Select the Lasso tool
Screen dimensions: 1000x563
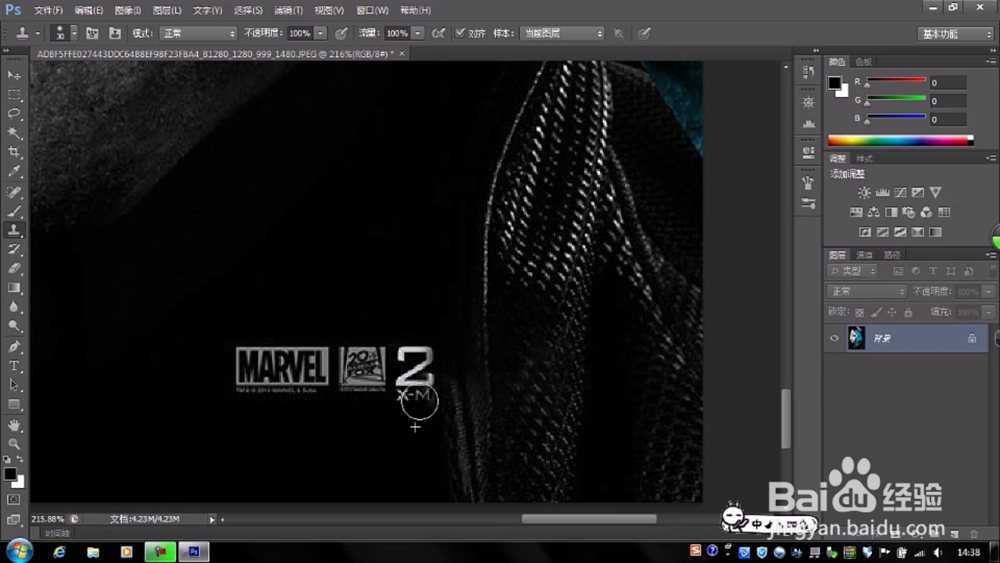(x=14, y=113)
